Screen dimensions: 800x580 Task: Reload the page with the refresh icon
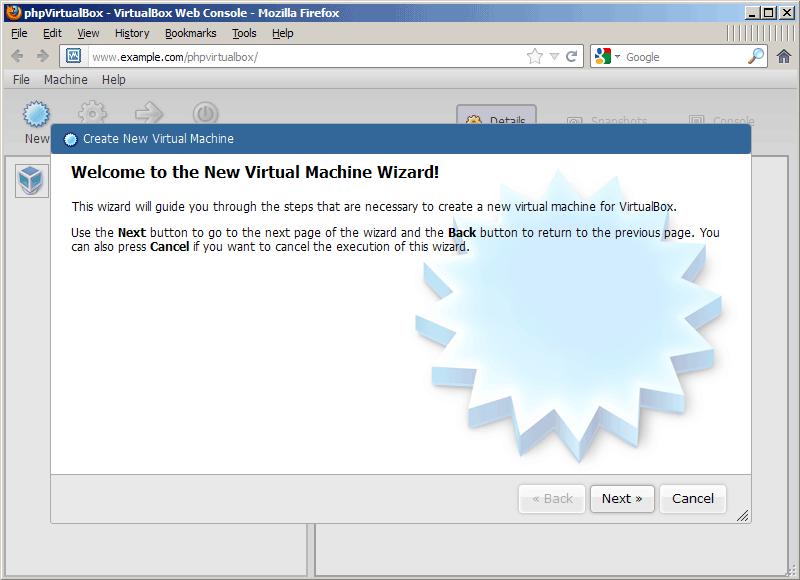click(x=572, y=57)
